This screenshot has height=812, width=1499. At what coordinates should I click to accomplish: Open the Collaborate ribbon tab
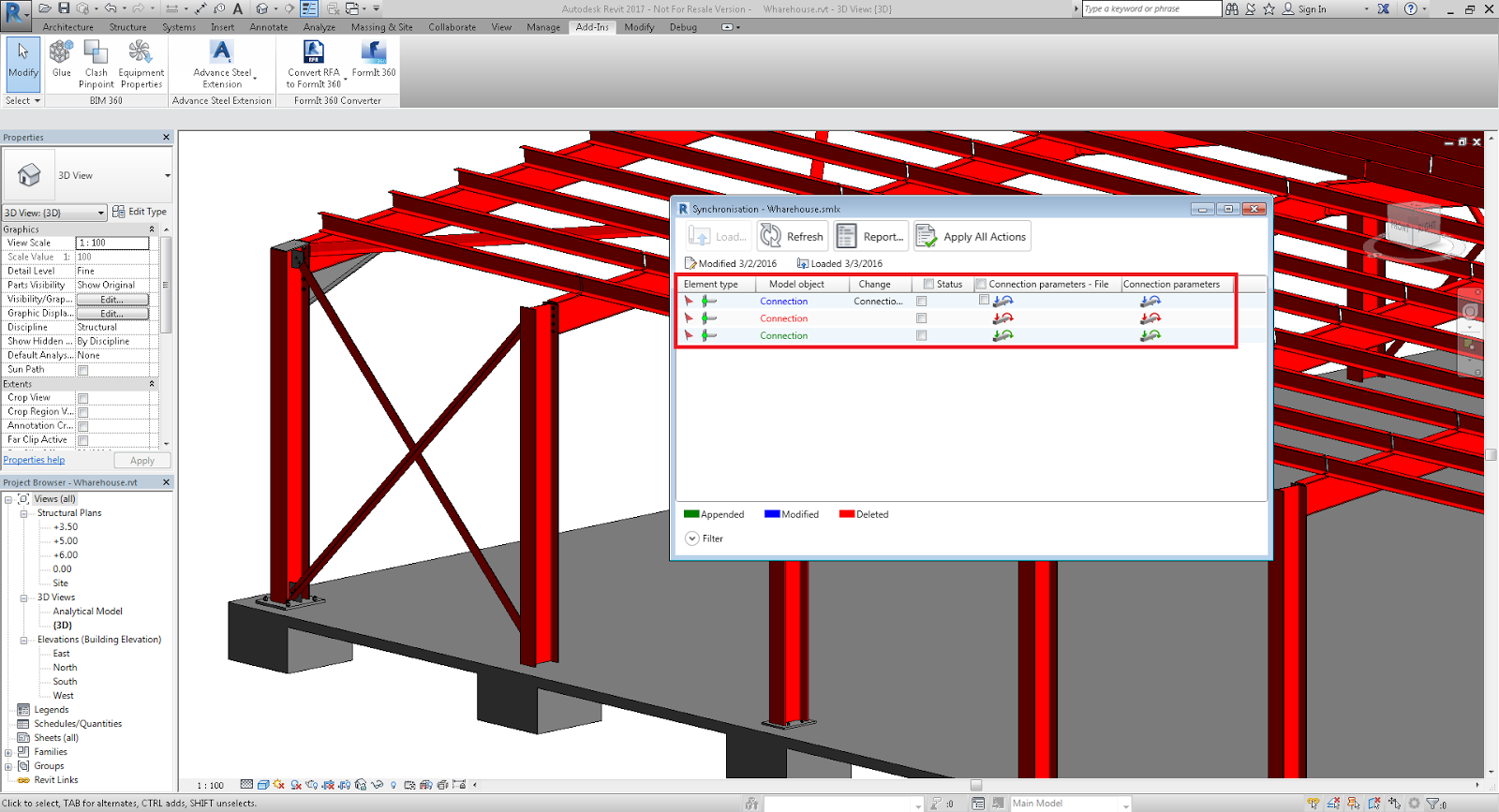[x=452, y=27]
